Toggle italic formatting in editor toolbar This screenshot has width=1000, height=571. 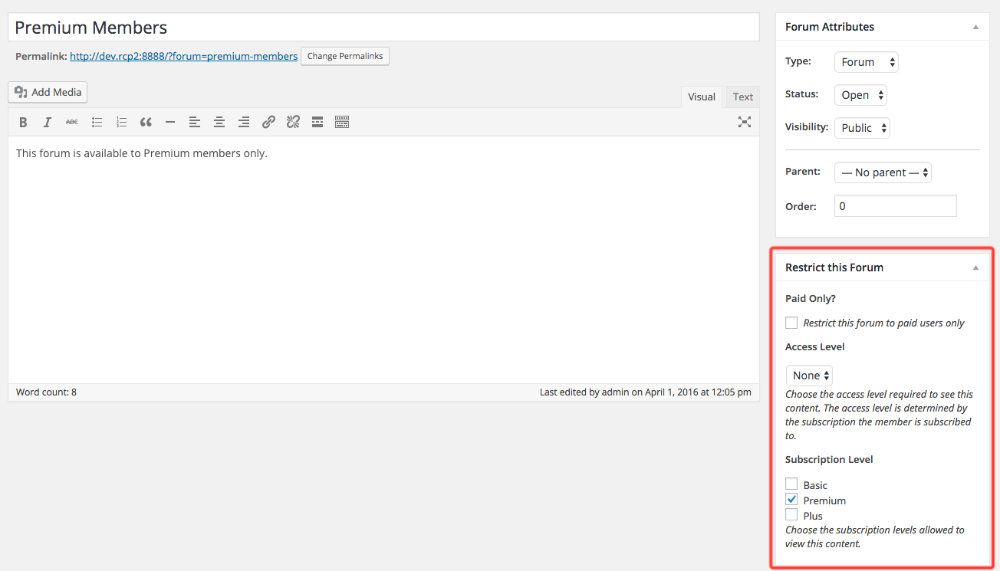pos(47,122)
